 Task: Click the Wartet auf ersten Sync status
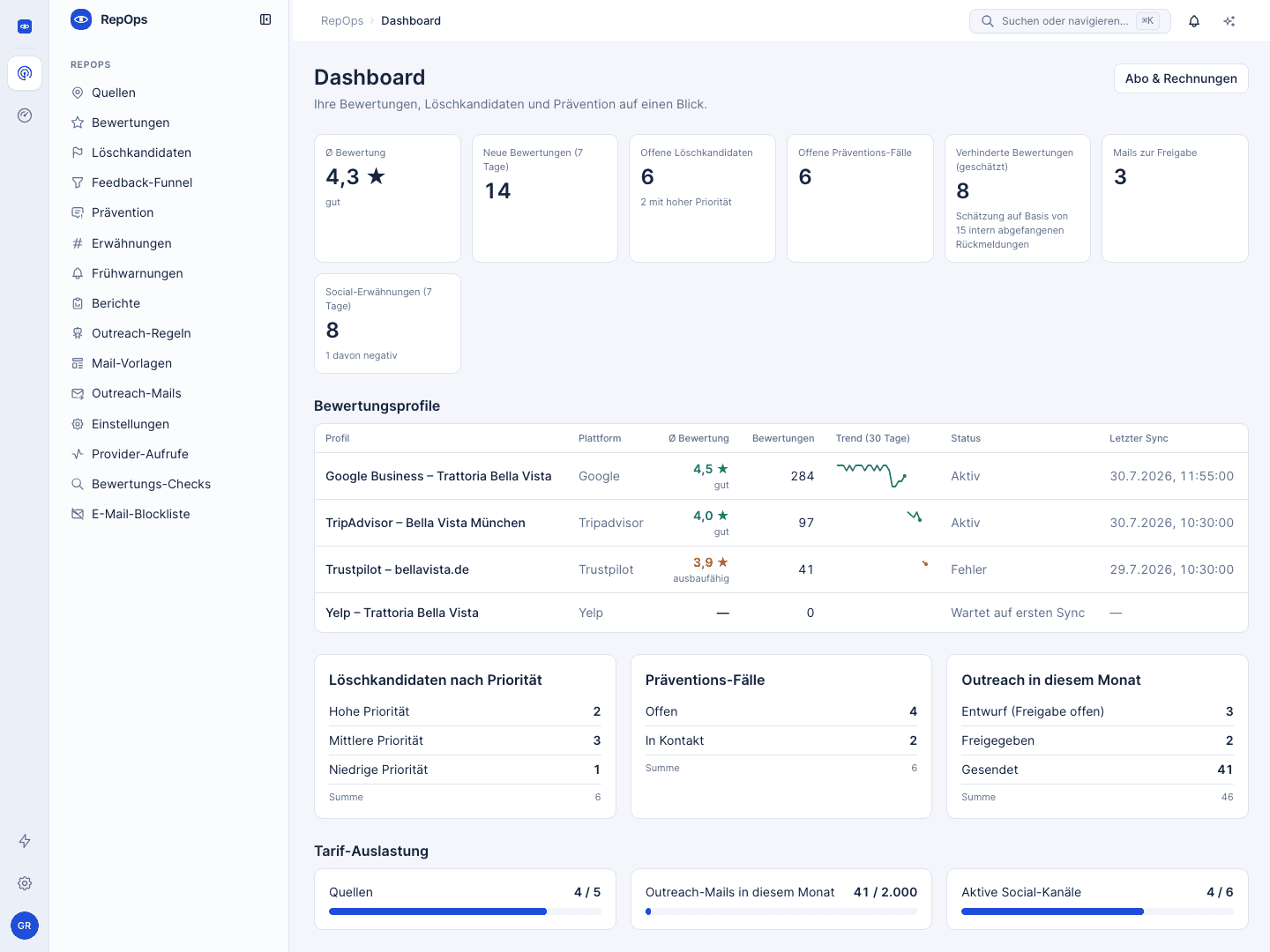coord(1018,613)
